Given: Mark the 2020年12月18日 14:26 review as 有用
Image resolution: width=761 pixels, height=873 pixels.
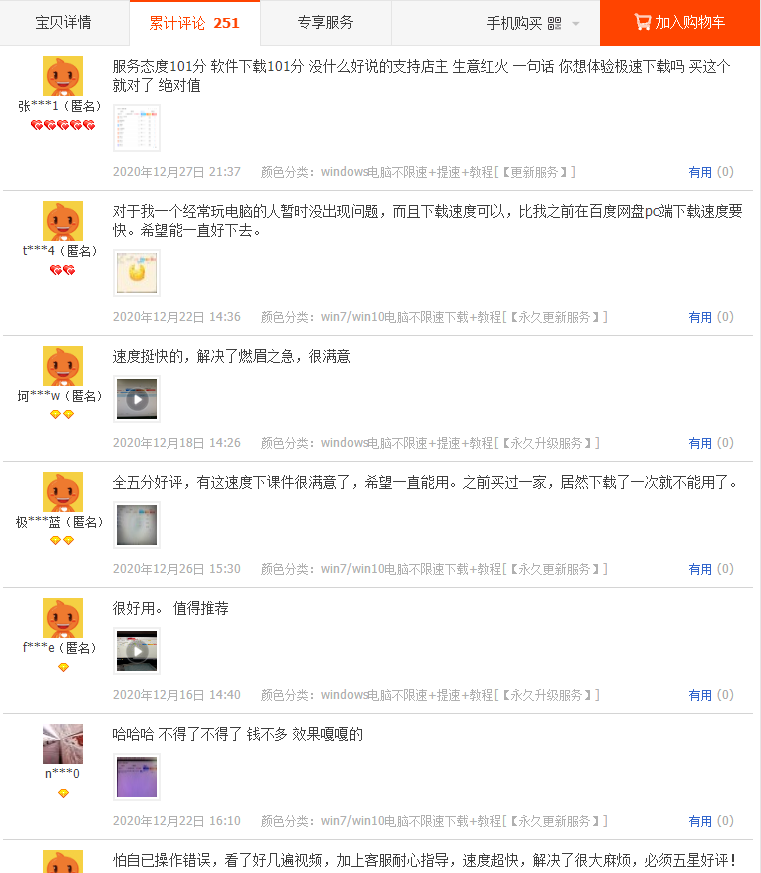Looking at the screenshot, I should coord(700,443).
